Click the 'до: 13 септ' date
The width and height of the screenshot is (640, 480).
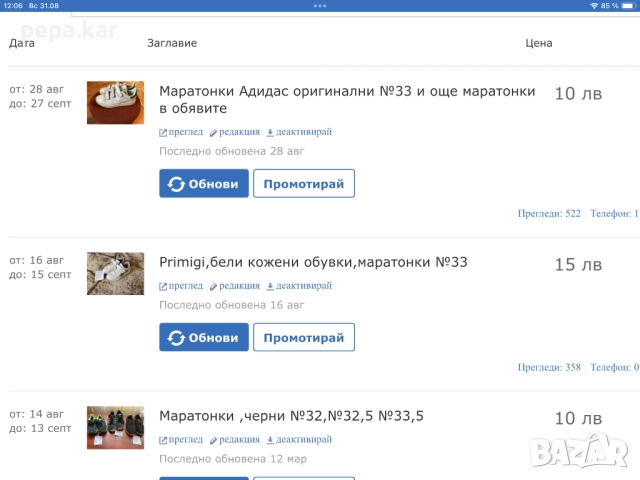coord(40,428)
